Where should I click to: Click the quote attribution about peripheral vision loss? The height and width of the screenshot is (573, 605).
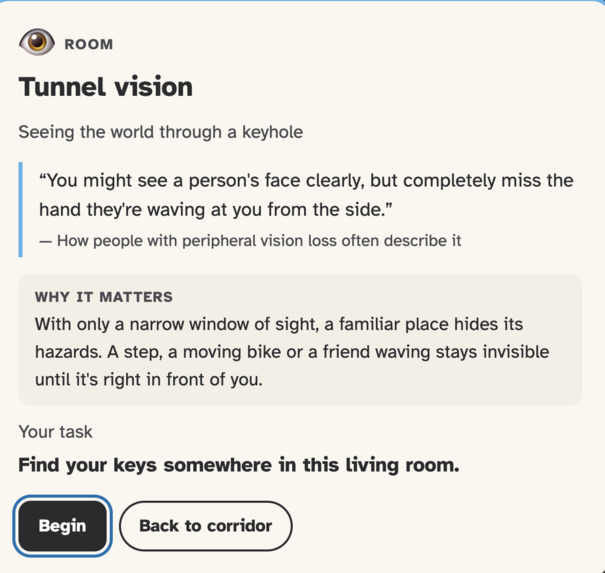tap(250, 241)
